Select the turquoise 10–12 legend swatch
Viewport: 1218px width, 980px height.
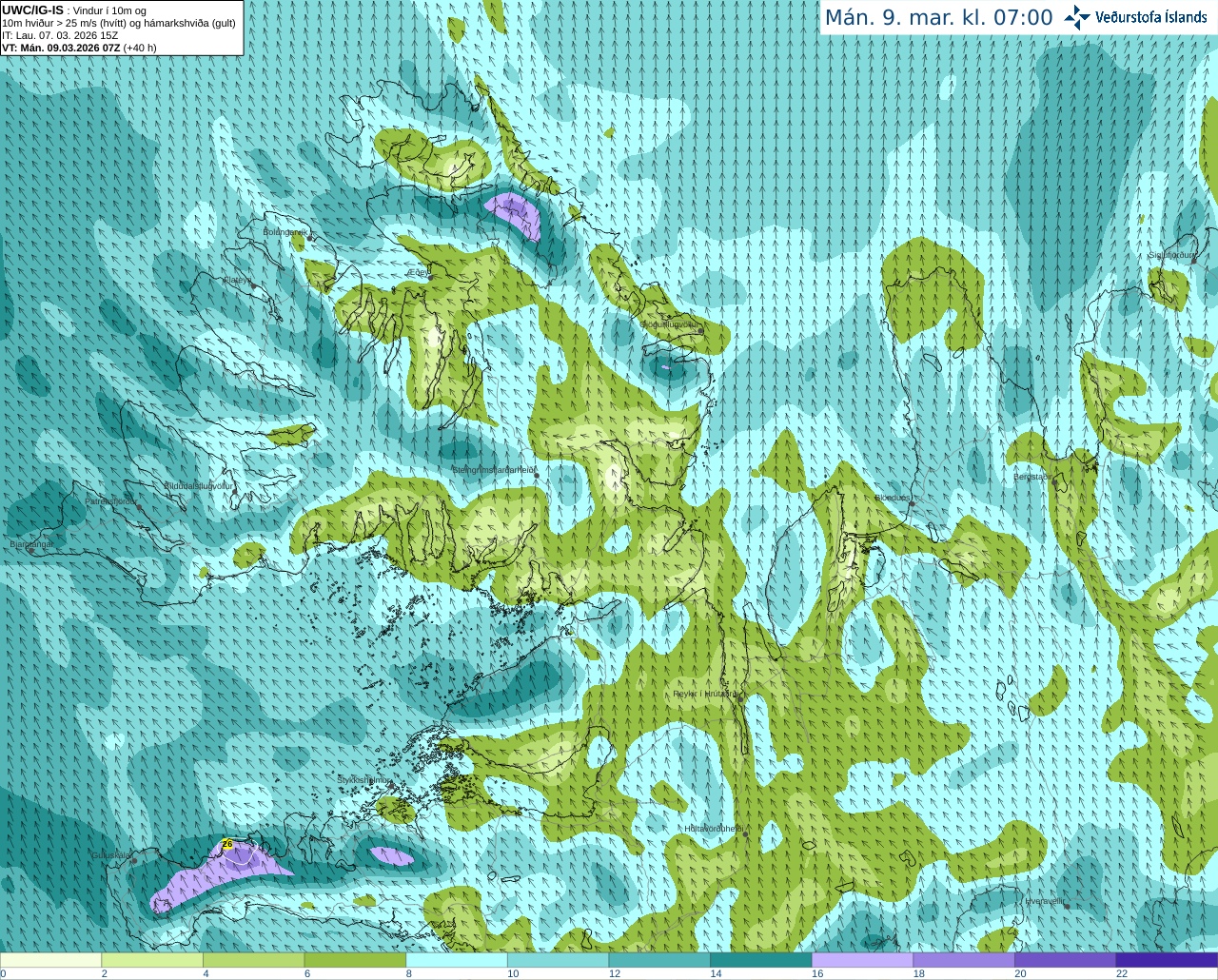558,960
